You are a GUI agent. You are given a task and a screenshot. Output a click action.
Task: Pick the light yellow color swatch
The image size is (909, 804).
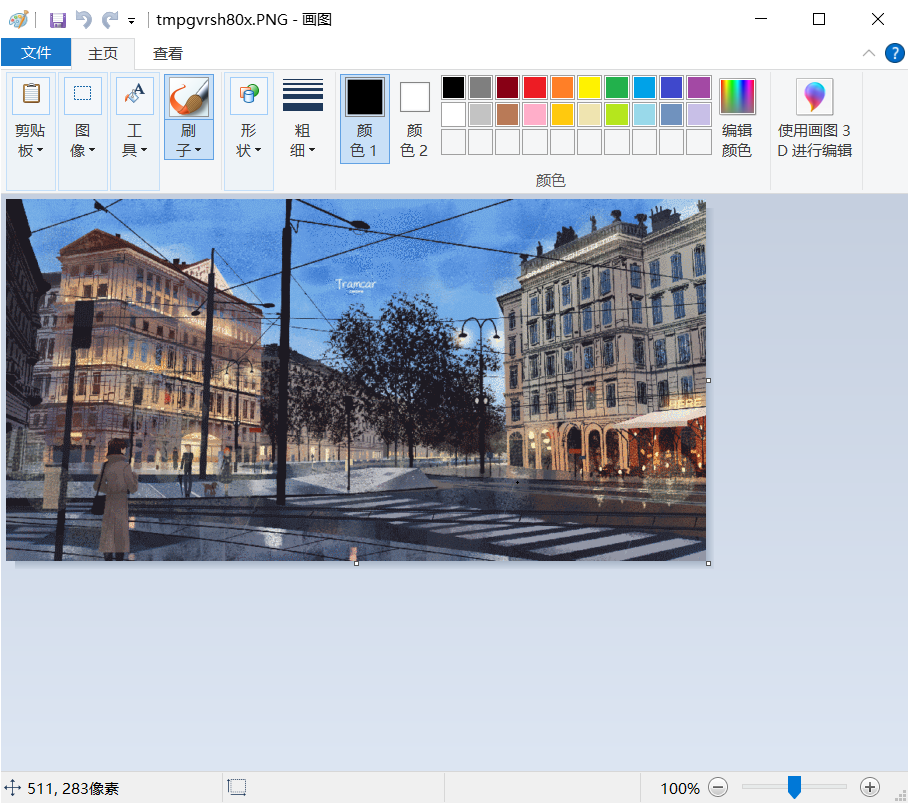590,115
